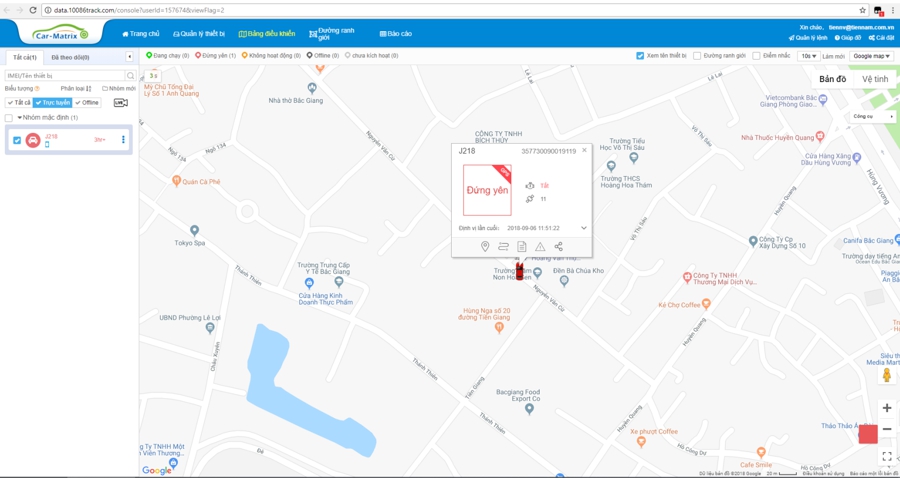Click the LIVE camera icon in sidebar
900x479 pixels.
121,103
